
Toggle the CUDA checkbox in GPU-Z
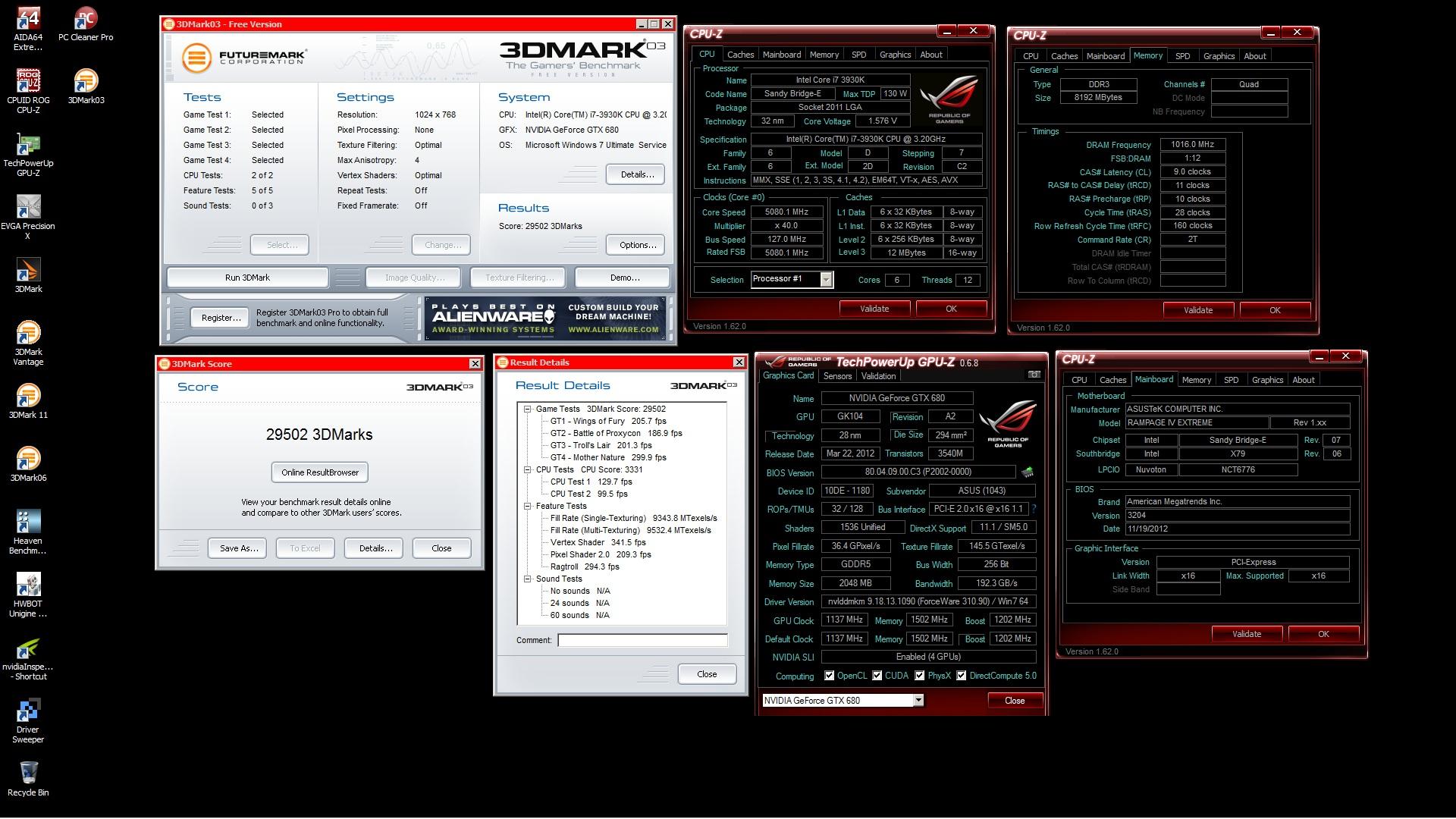[877, 676]
